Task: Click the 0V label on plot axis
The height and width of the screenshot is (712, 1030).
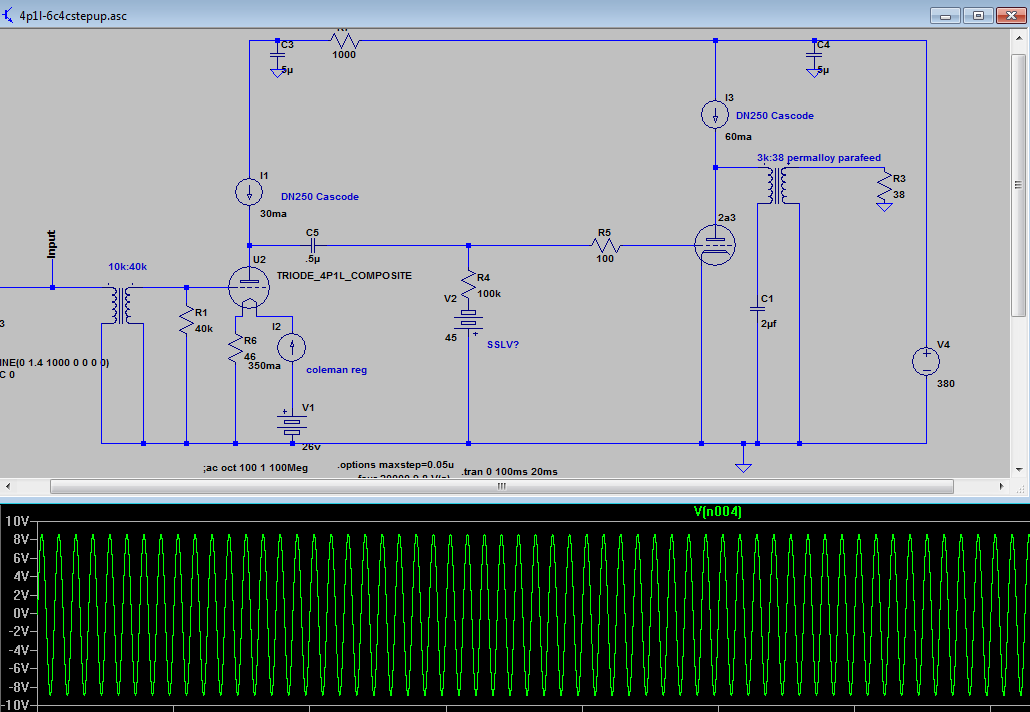Action: [x=20, y=613]
